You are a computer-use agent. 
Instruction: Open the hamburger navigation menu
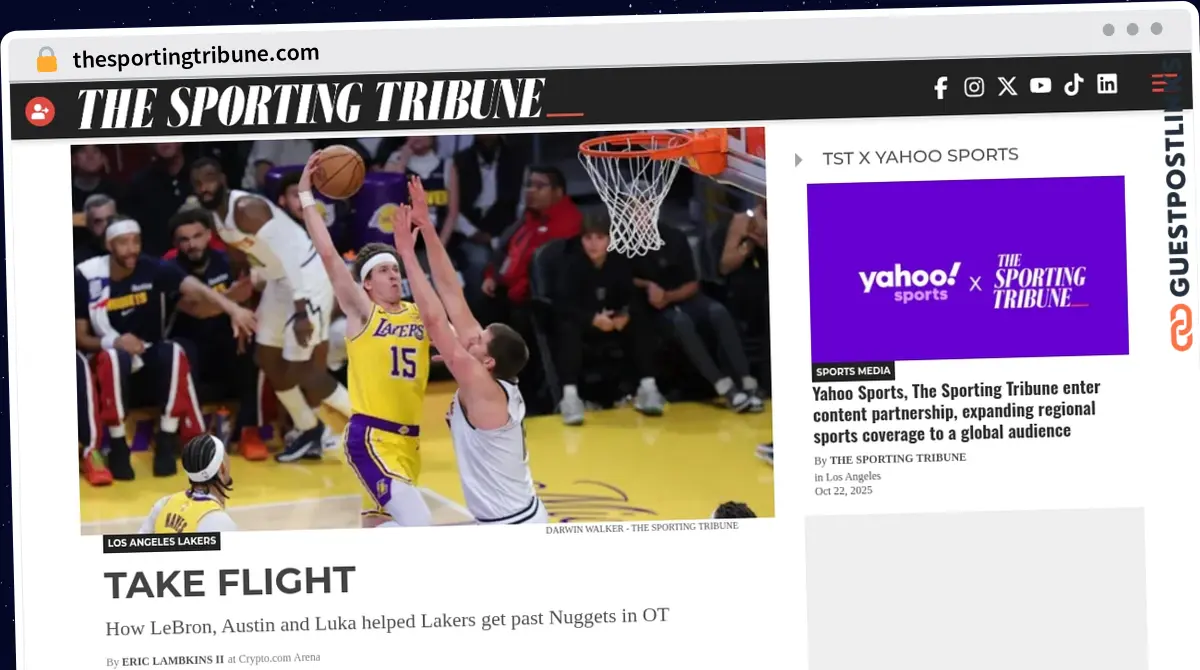1163,84
